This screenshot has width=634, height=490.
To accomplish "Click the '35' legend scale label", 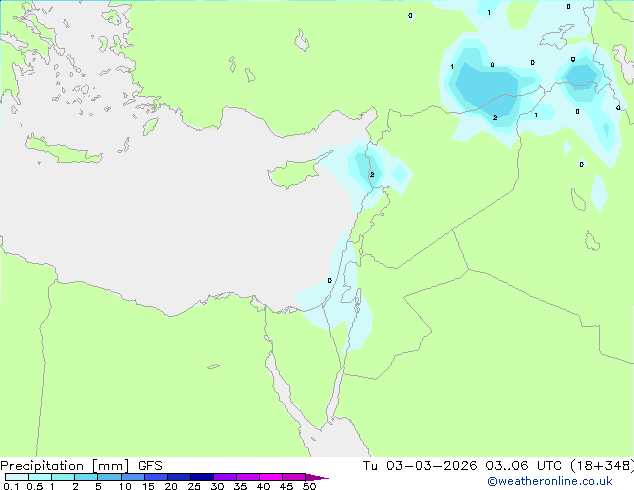I will pos(240,486).
